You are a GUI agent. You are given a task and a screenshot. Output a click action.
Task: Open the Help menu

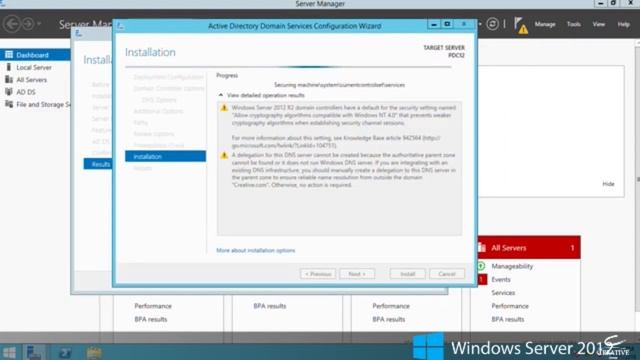click(623, 24)
